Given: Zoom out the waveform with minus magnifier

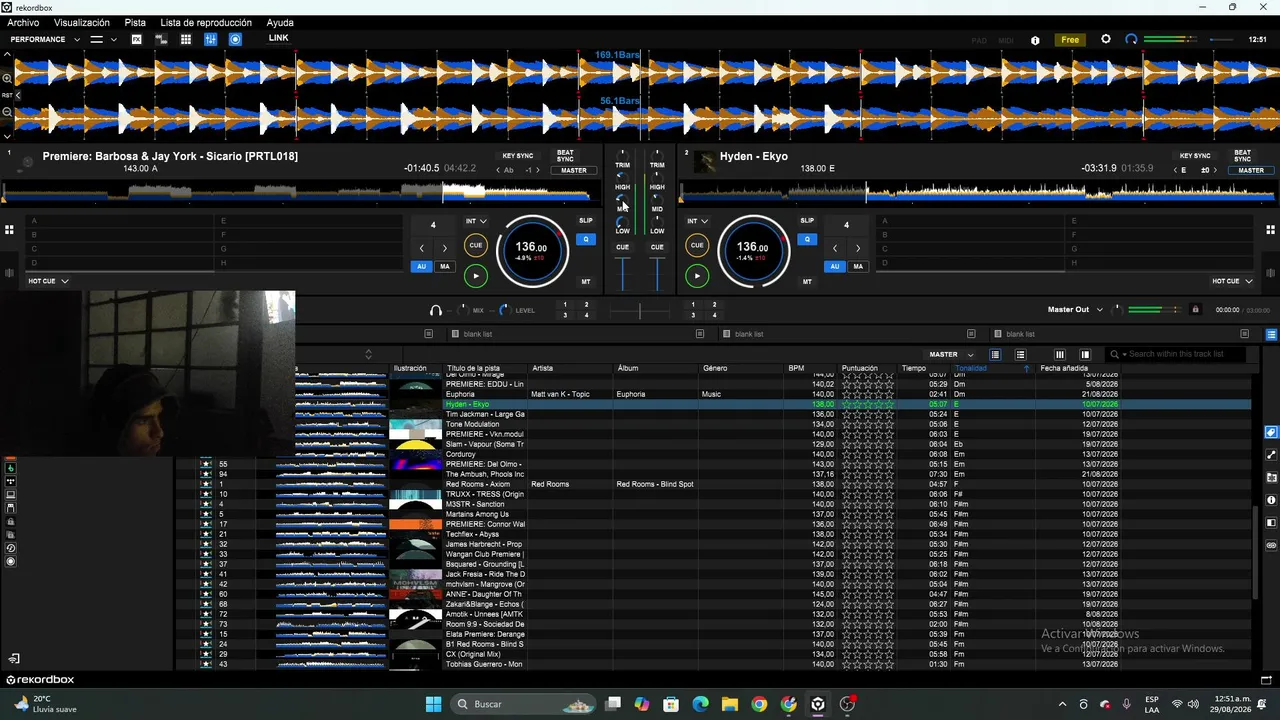Looking at the screenshot, I should coord(7,112).
